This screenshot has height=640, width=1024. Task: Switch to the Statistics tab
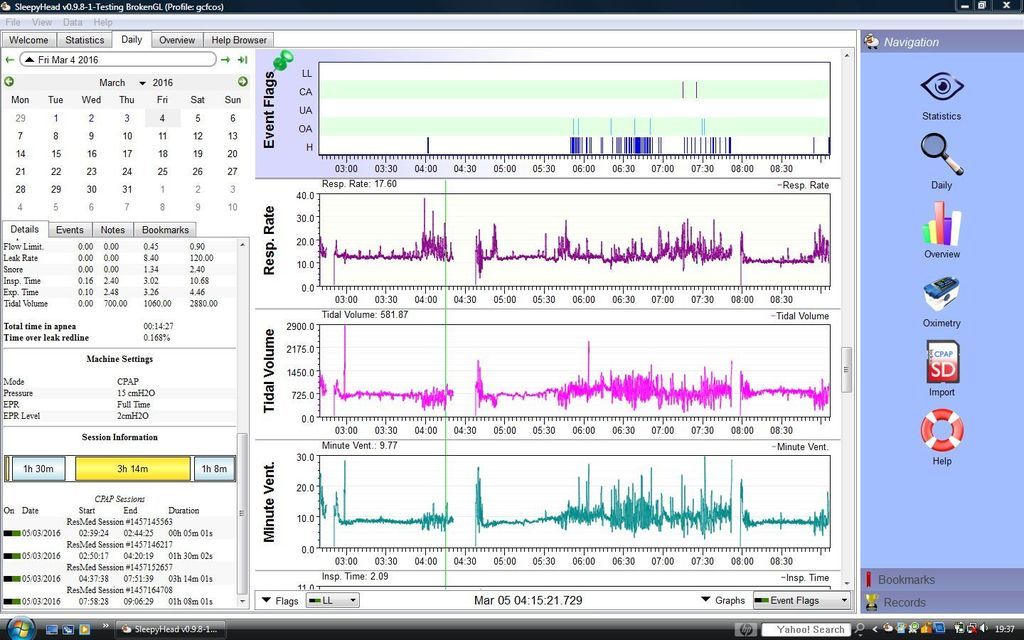click(85, 40)
